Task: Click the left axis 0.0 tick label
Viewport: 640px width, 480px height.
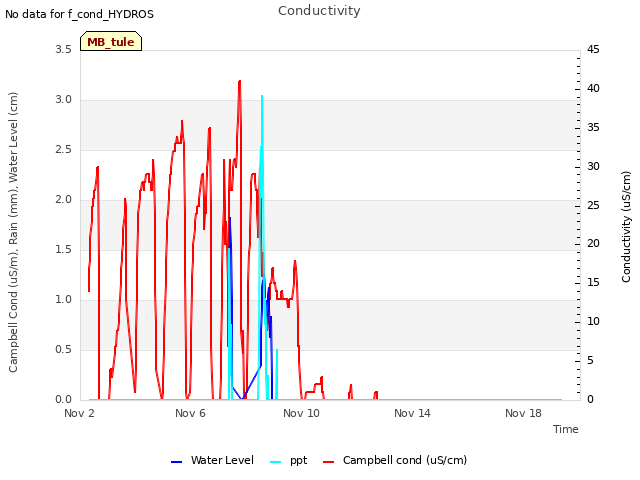Action: (x=63, y=400)
